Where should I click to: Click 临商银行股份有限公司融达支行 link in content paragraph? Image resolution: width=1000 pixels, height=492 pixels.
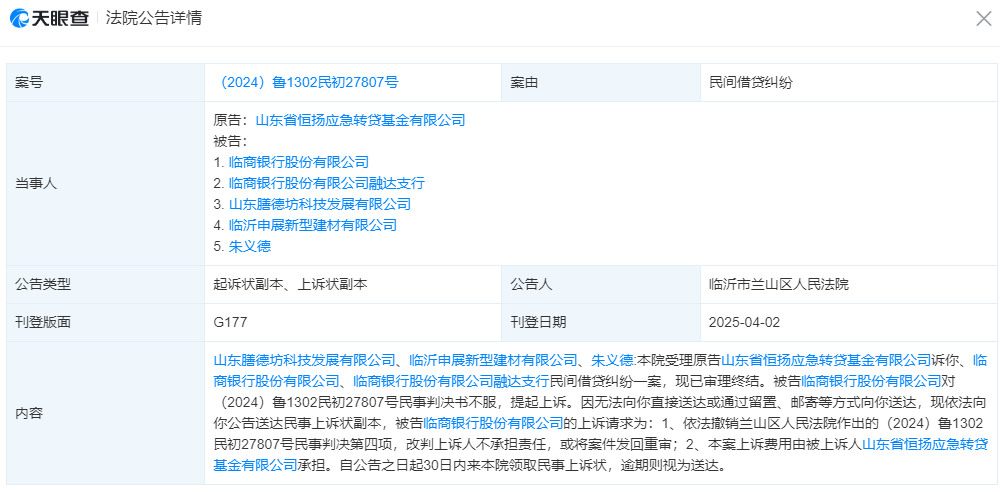tap(451, 381)
